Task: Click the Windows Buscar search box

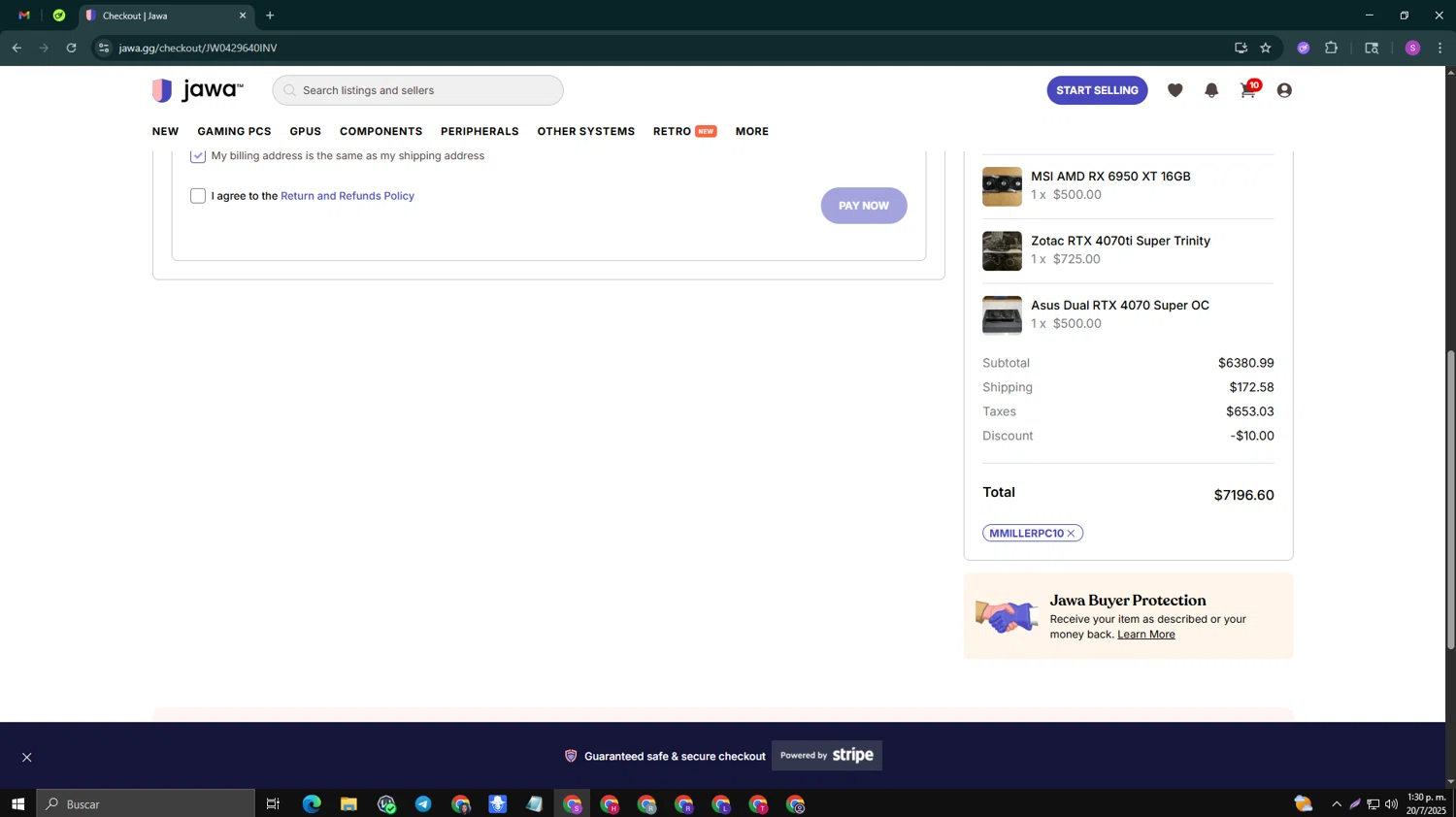Action: (x=146, y=804)
